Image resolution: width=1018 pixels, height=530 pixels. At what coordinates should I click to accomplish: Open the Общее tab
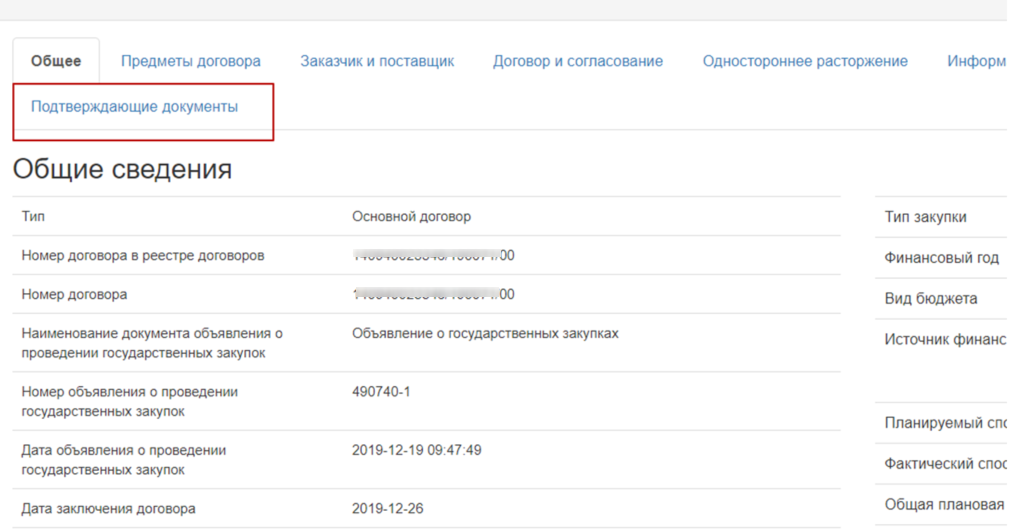[x=56, y=61]
